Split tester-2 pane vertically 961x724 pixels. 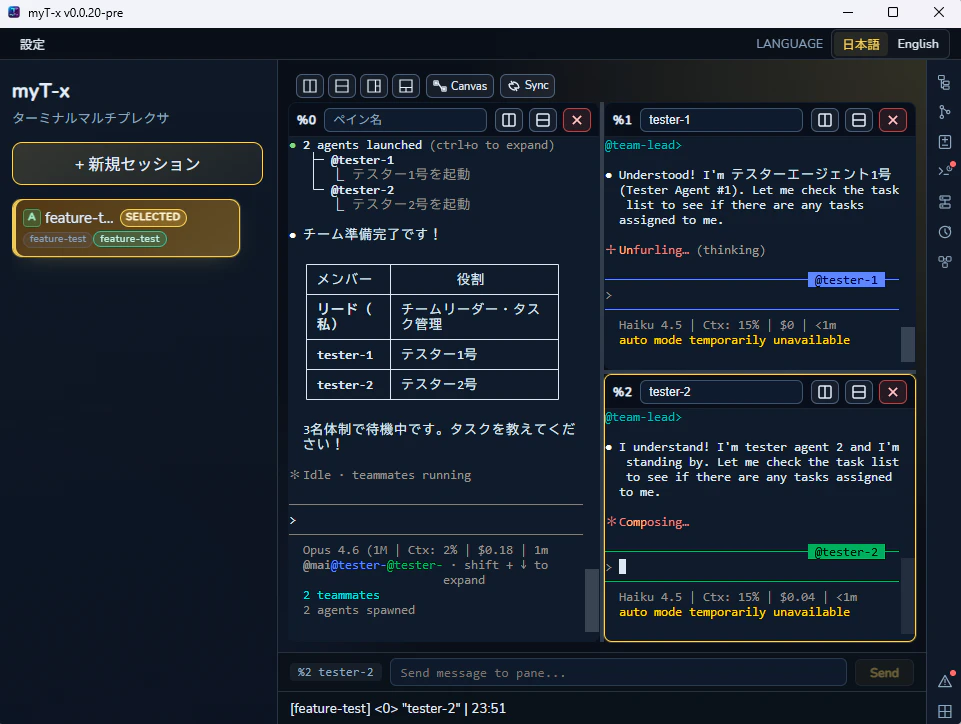pyautogui.click(x=825, y=392)
